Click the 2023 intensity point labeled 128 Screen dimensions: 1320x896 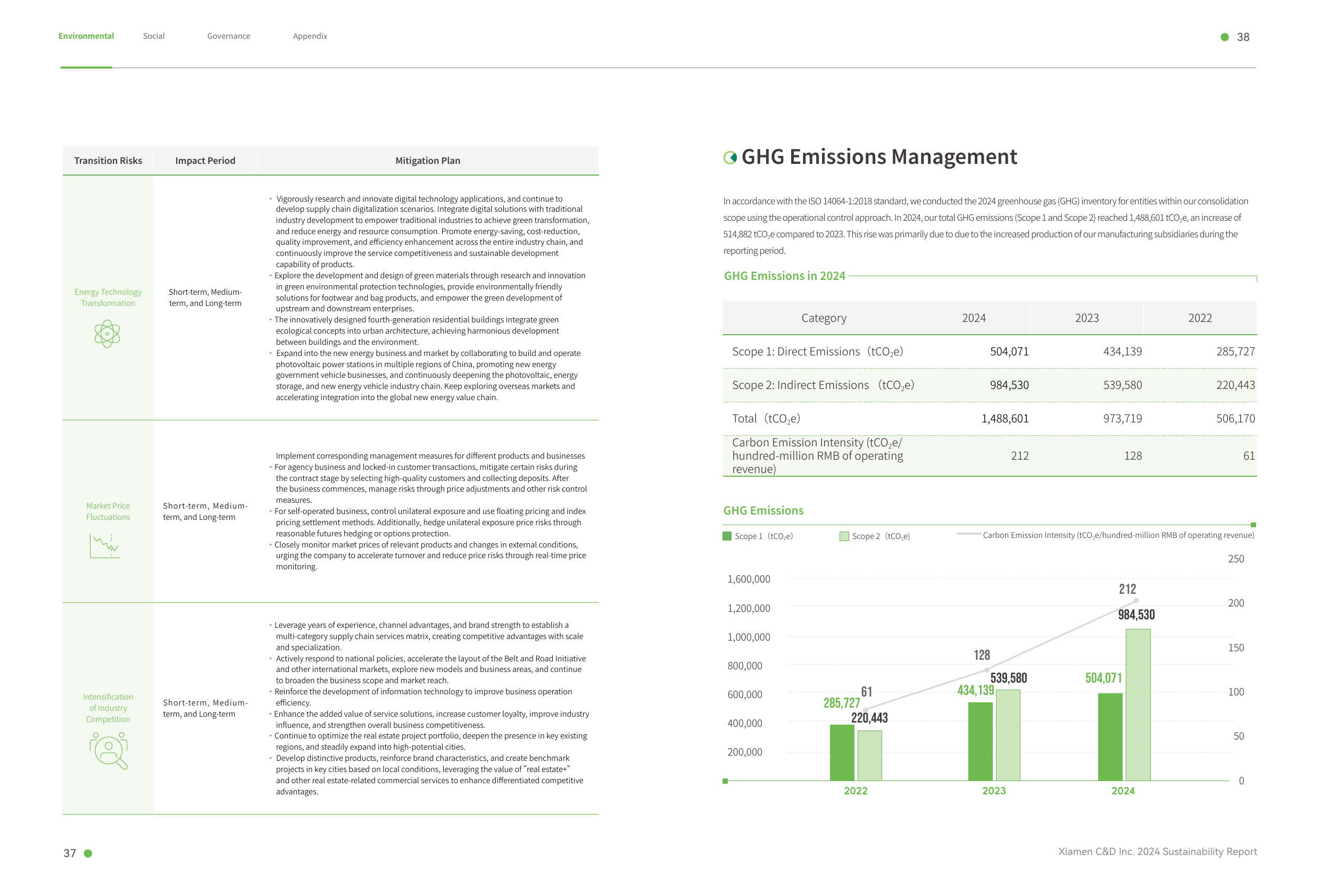(987, 669)
